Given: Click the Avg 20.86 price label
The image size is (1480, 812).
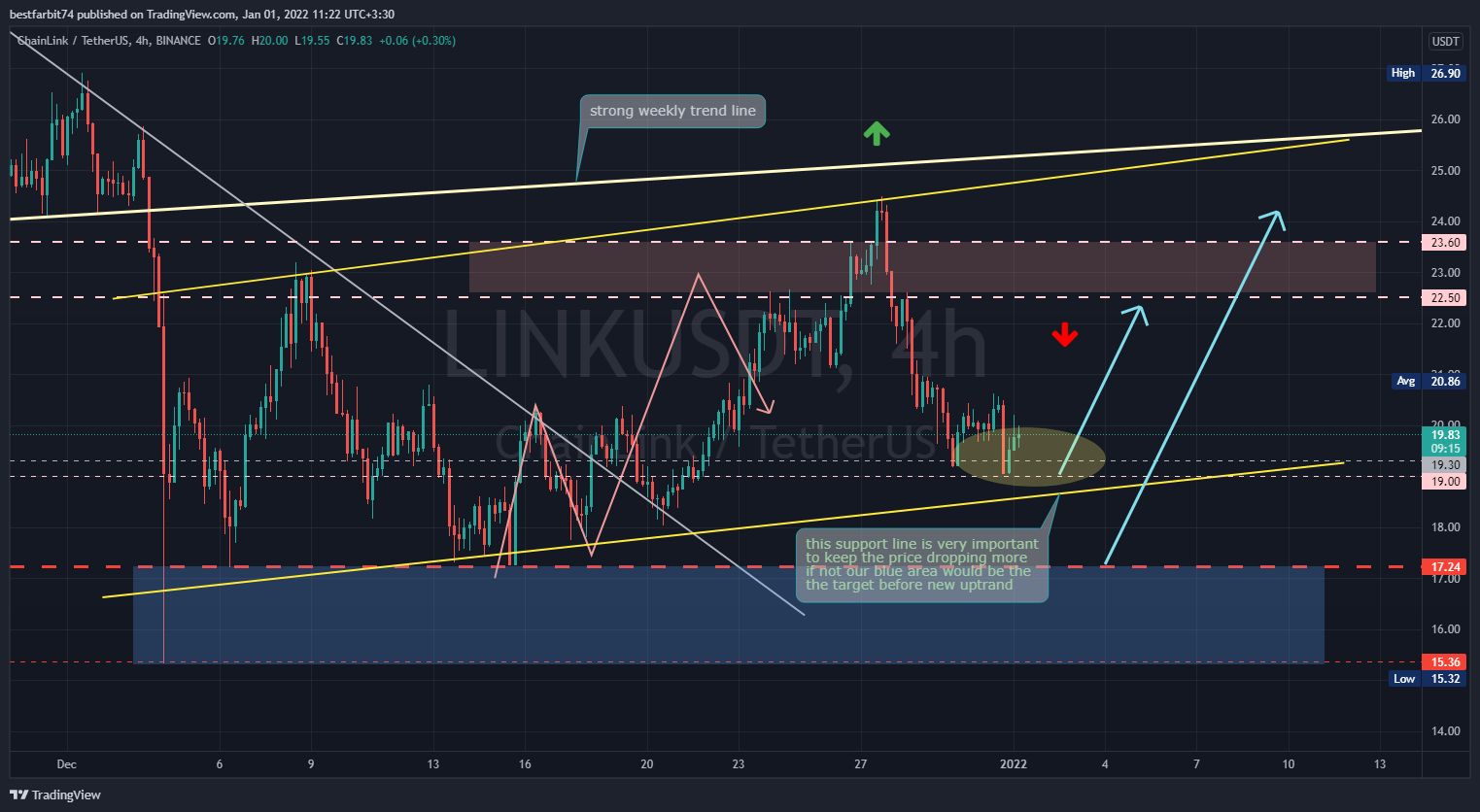Looking at the screenshot, I should click(x=1428, y=381).
